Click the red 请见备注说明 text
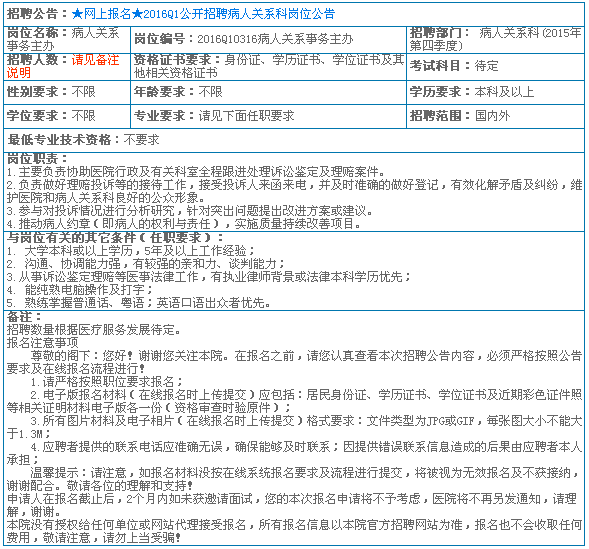Image resolution: width=589 pixels, height=549 pixels. pyautogui.click(x=63, y=66)
